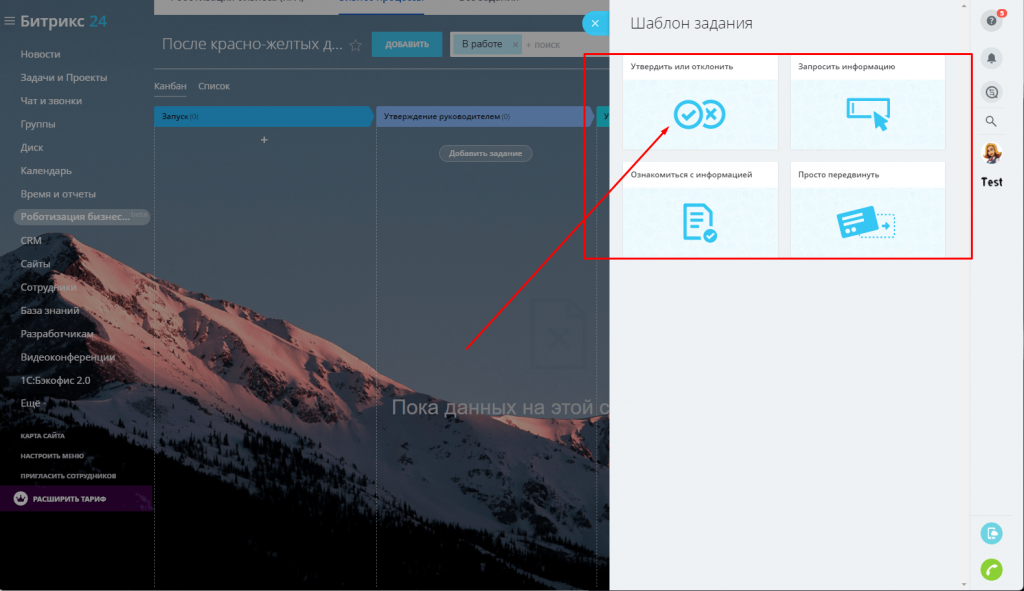Select the 'Утвердить или отклонить' template icon
Viewport: 1024px width, 591px height.
[698, 114]
